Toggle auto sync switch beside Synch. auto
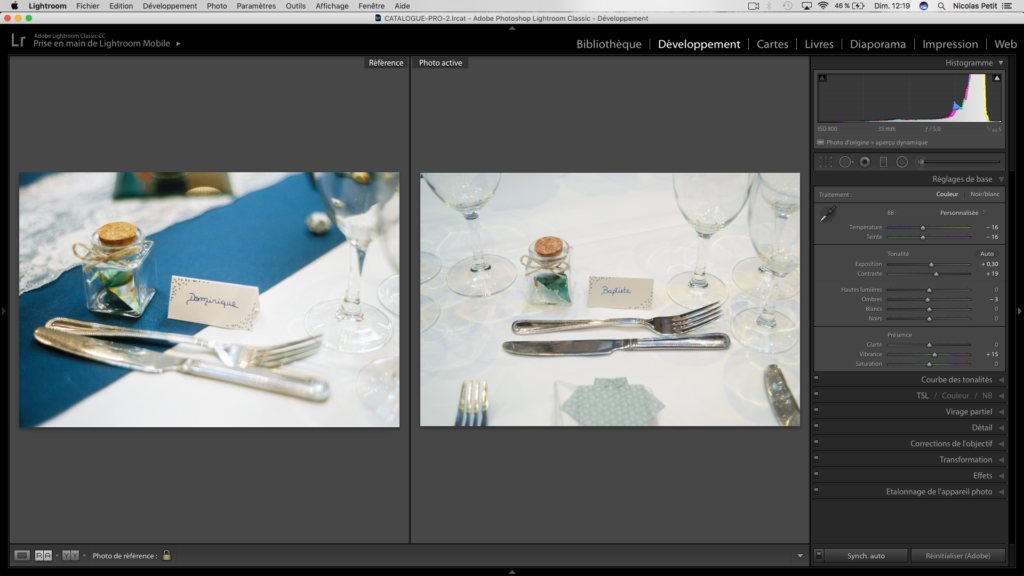1024x576 pixels. (x=819, y=555)
